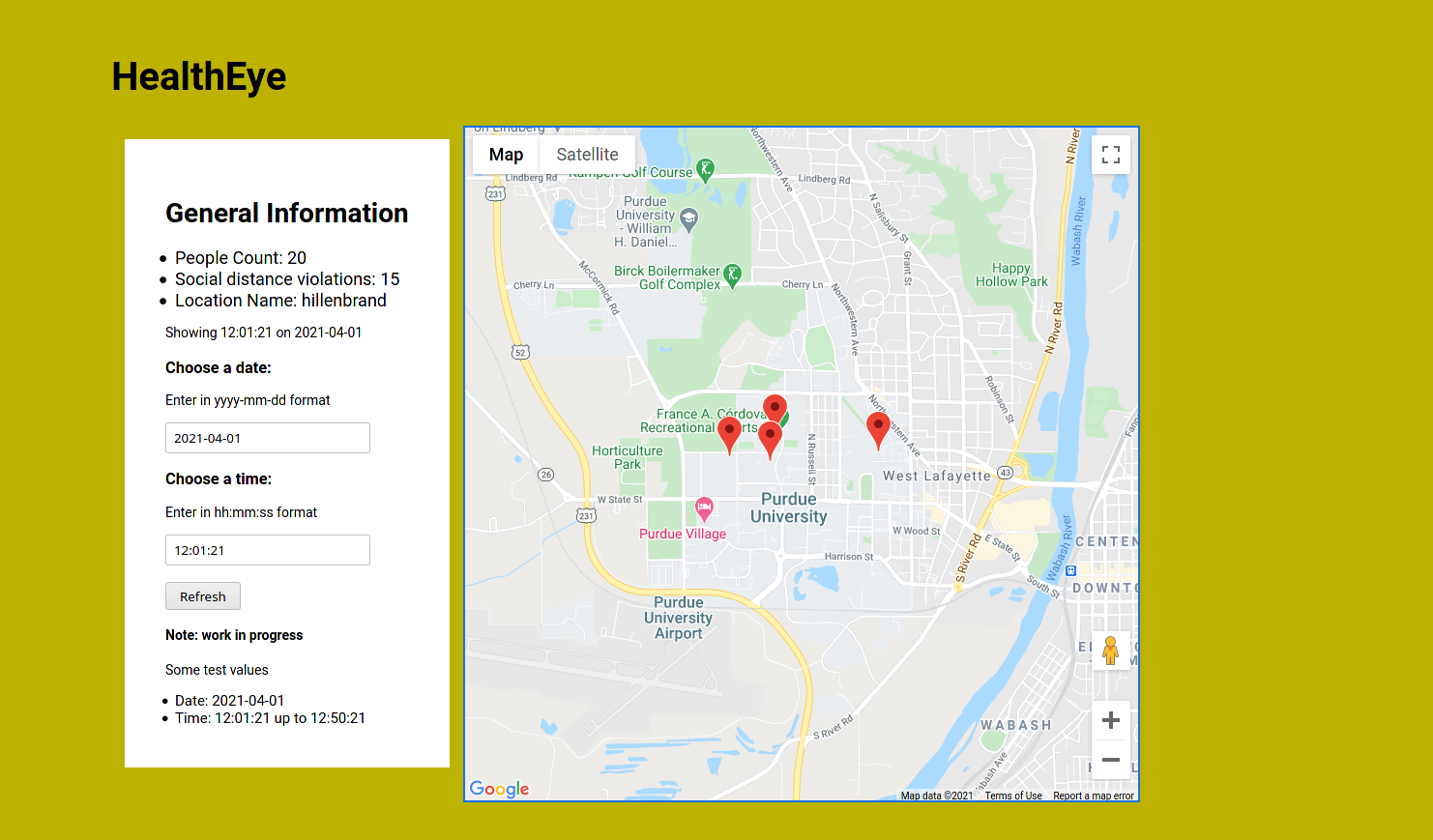
Task: Click the 'Choose a date:' label
Action: (x=219, y=367)
